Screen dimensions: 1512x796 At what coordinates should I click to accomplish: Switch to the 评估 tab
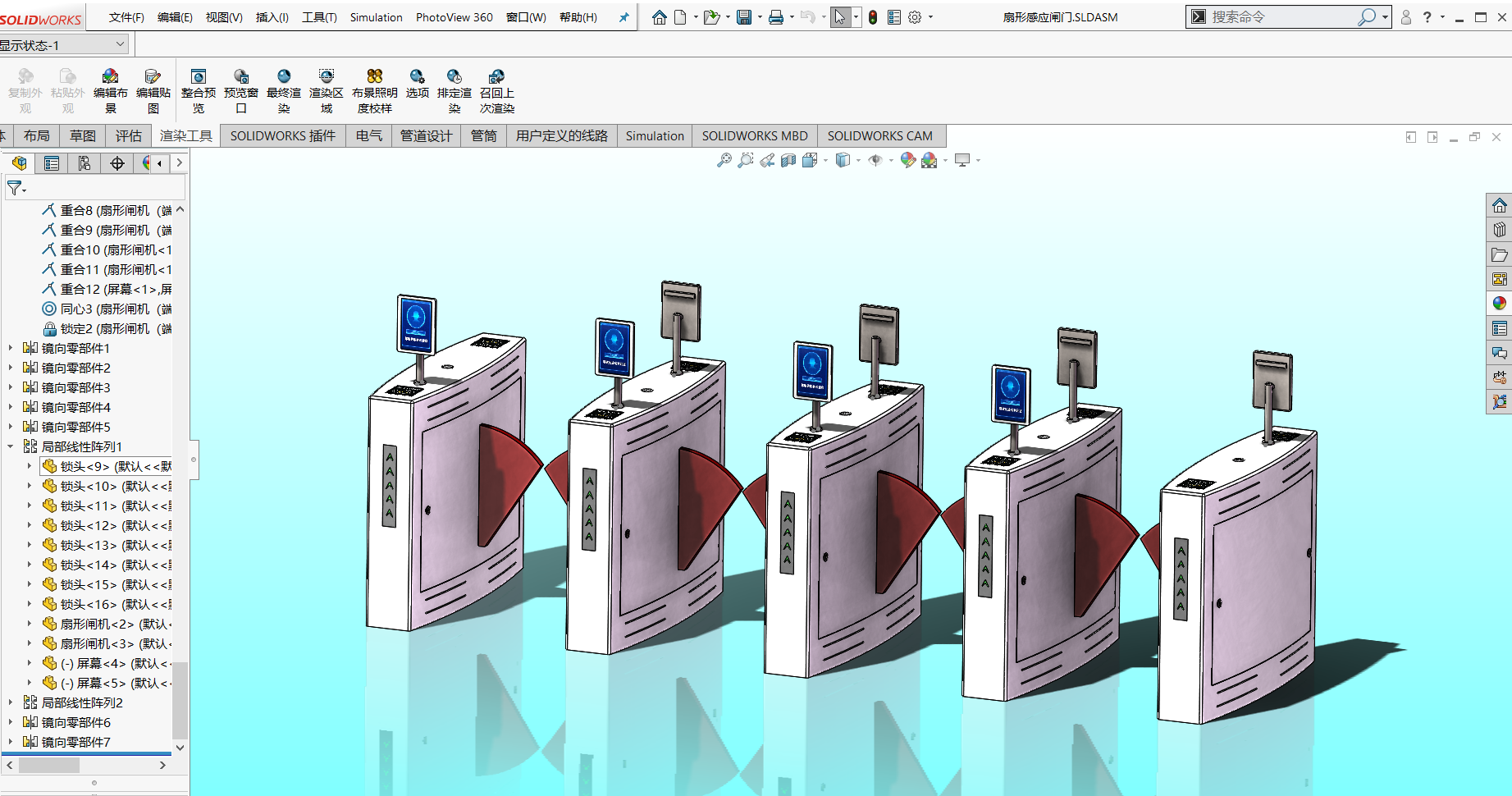pyautogui.click(x=128, y=135)
